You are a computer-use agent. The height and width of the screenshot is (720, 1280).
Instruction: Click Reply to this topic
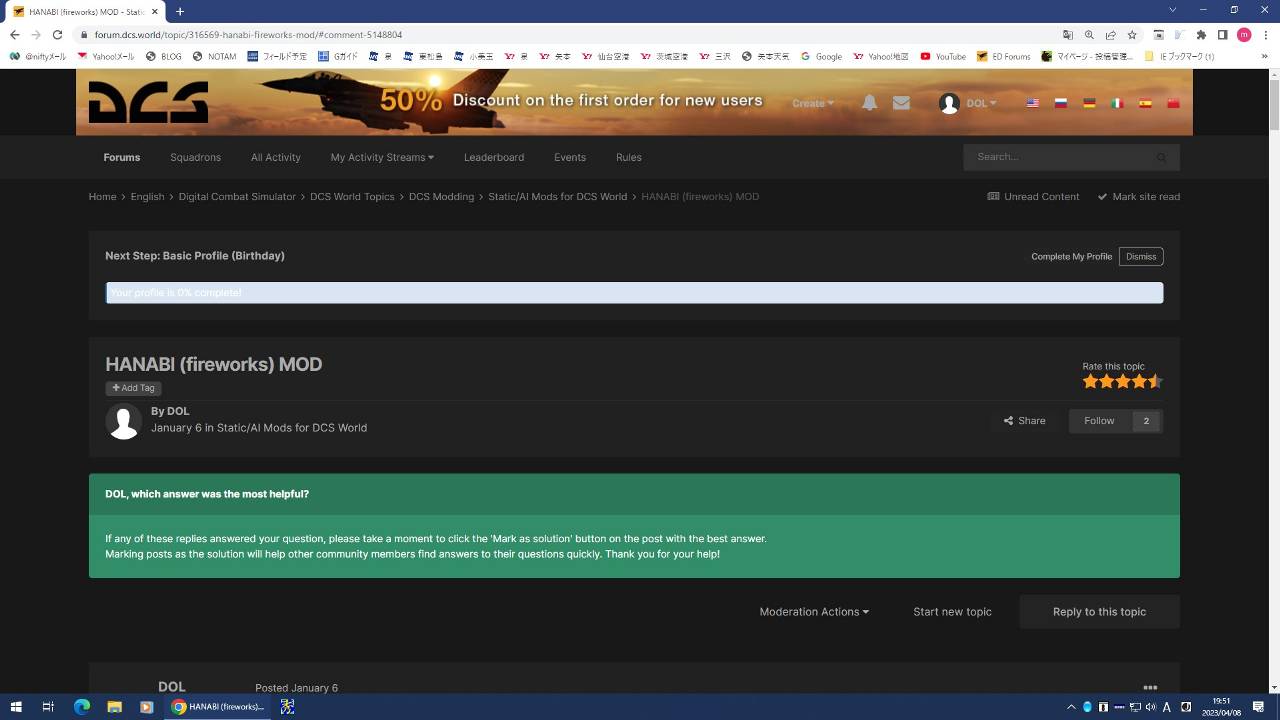[x=1099, y=612]
